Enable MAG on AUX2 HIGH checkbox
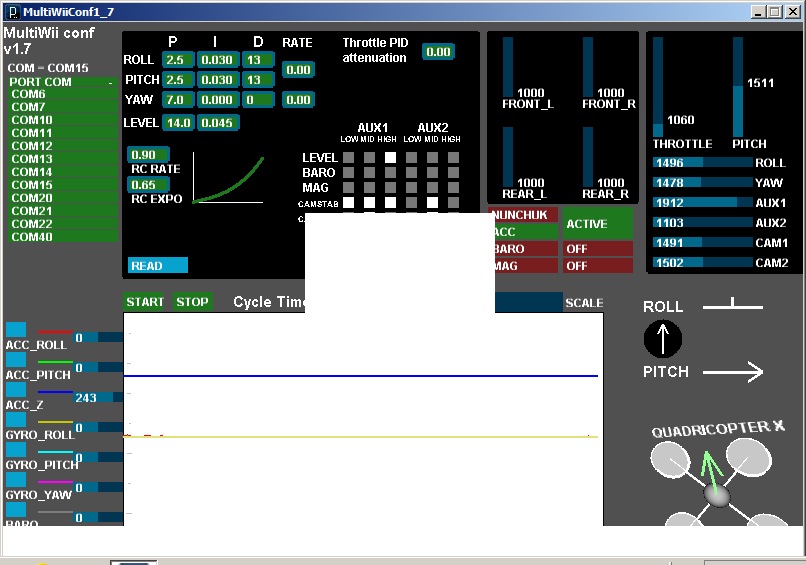The width and height of the screenshot is (806, 565). [x=453, y=187]
